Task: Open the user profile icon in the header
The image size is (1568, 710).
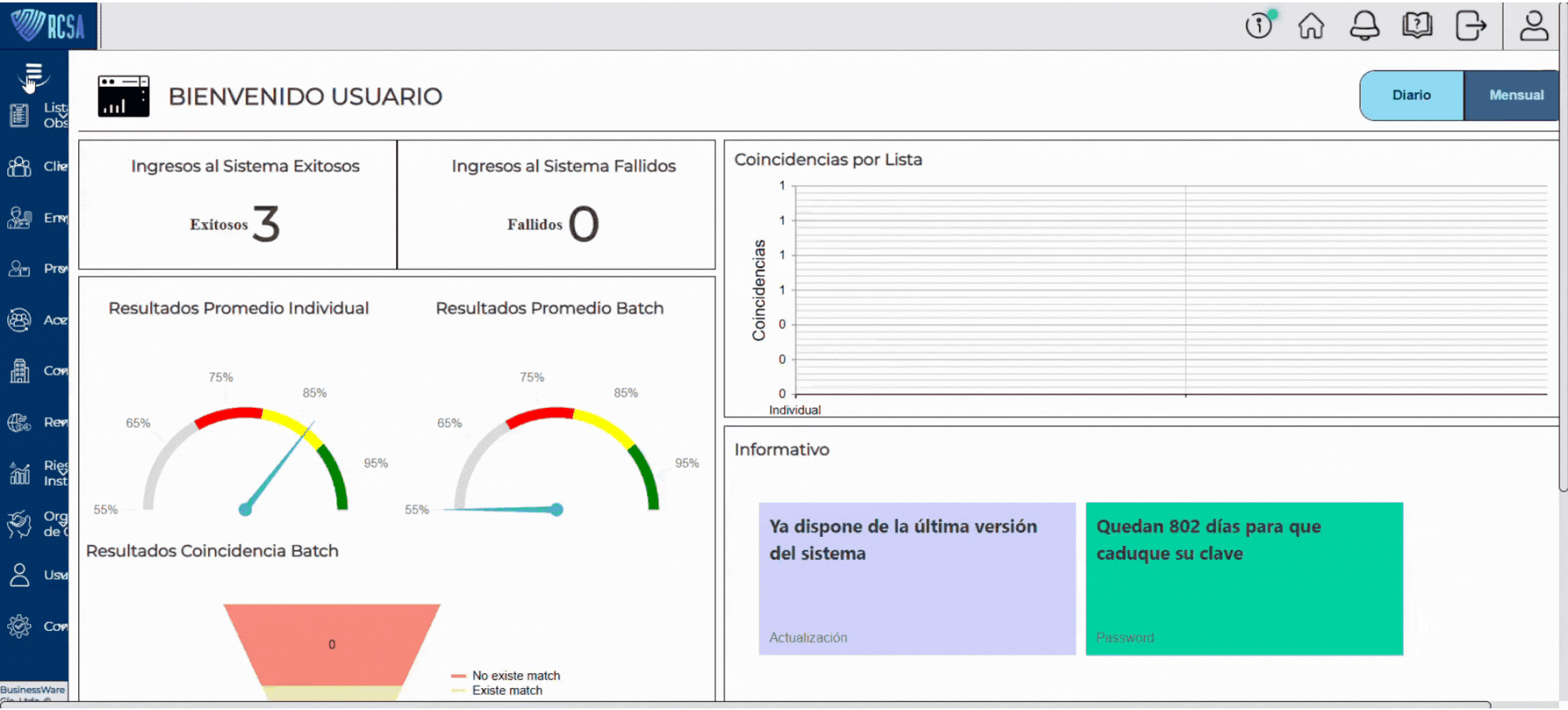Action: [x=1533, y=25]
